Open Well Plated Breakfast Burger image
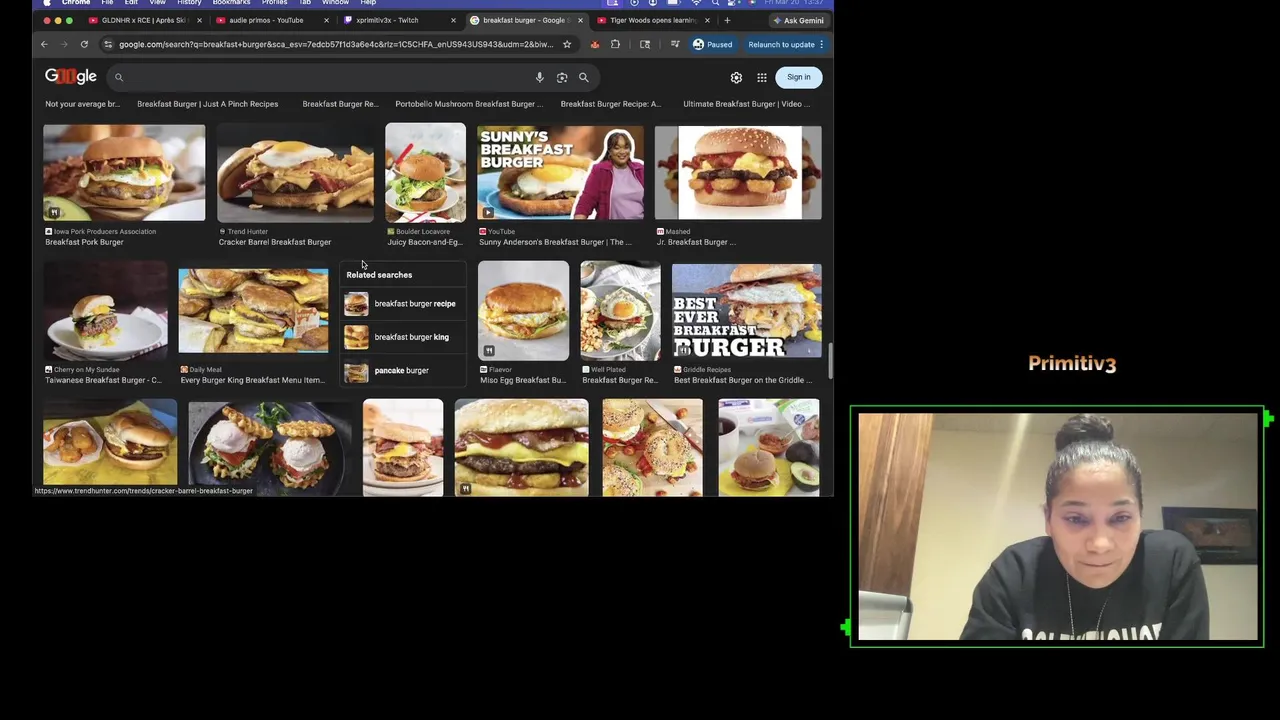 click(x=620, y=311)
